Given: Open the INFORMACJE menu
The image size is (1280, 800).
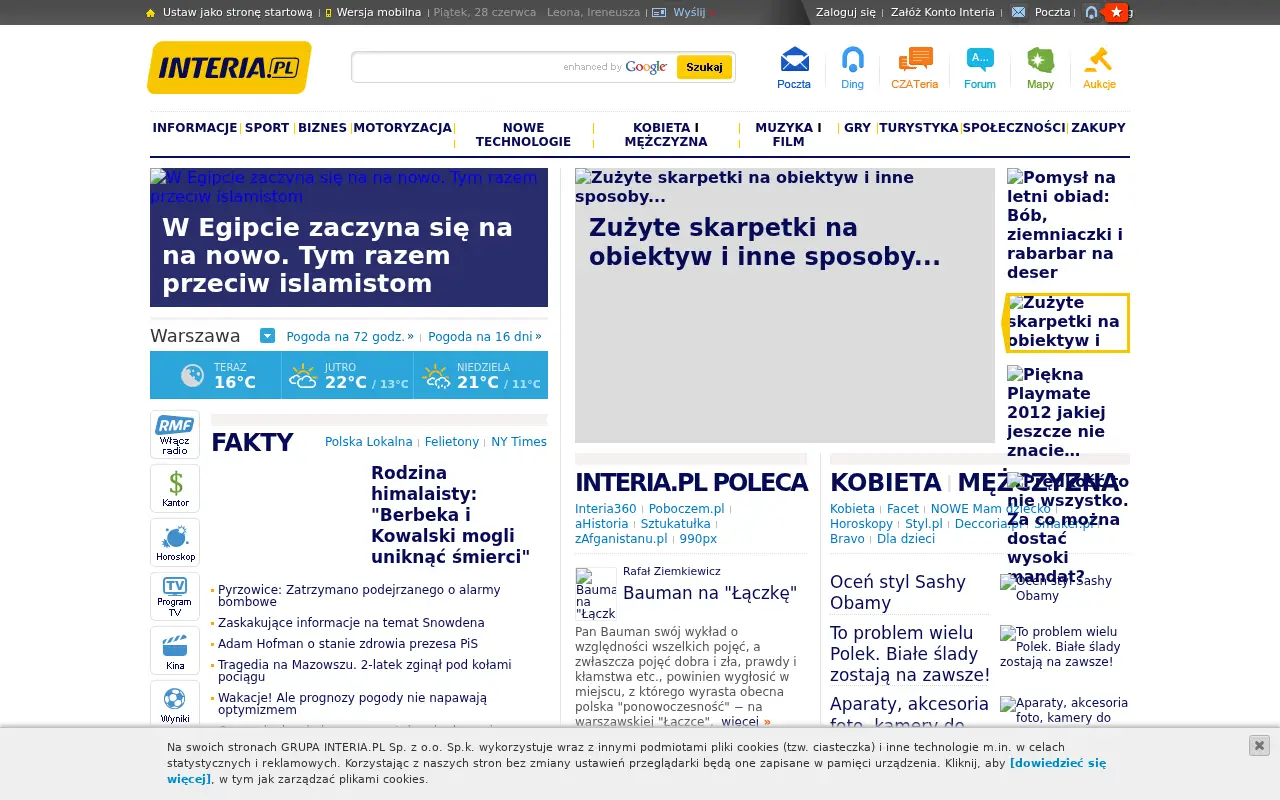Looking at the screenshot, I should click(195, 128).
